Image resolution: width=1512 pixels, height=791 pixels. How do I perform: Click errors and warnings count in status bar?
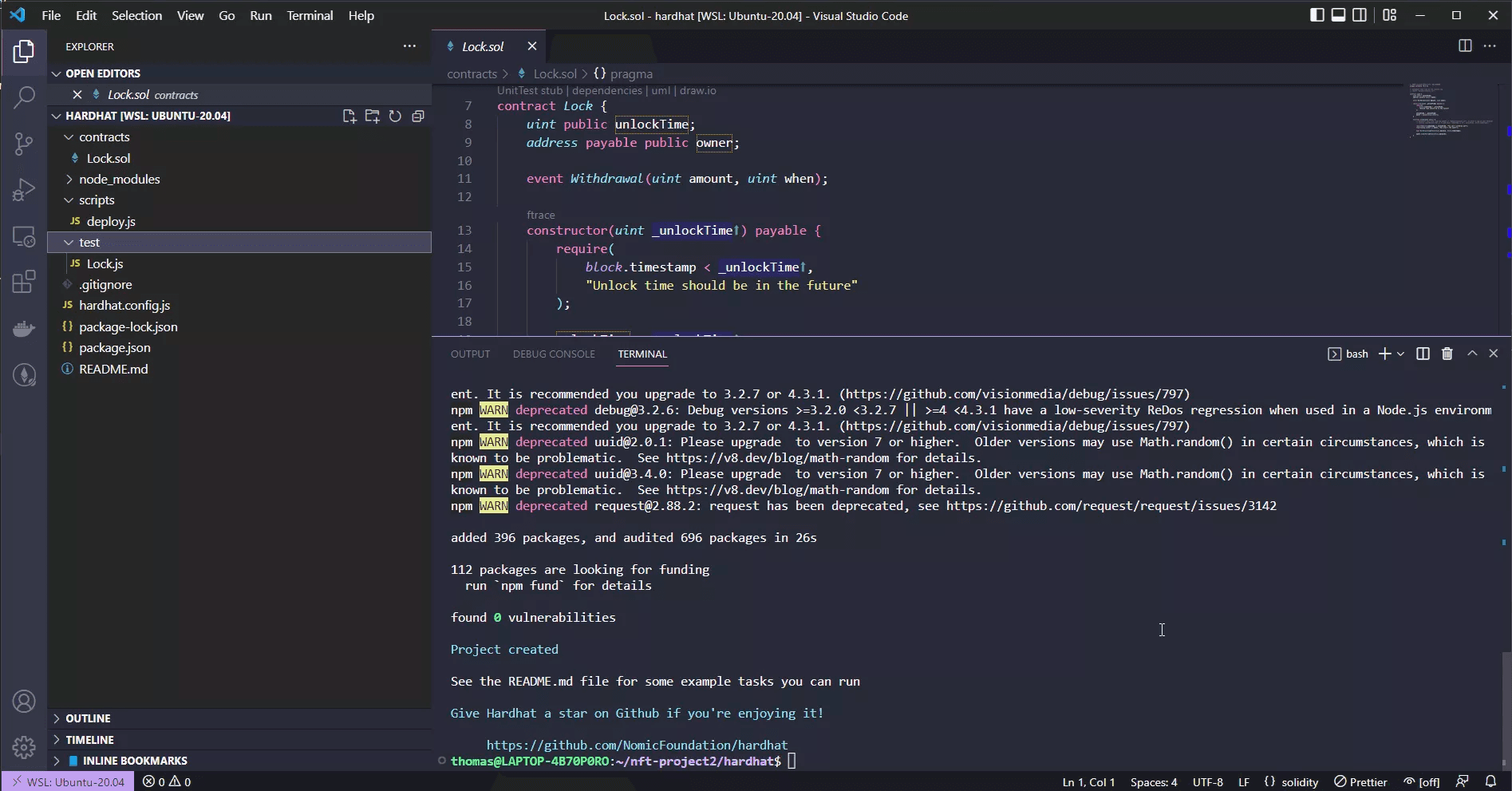click(167, 782)
